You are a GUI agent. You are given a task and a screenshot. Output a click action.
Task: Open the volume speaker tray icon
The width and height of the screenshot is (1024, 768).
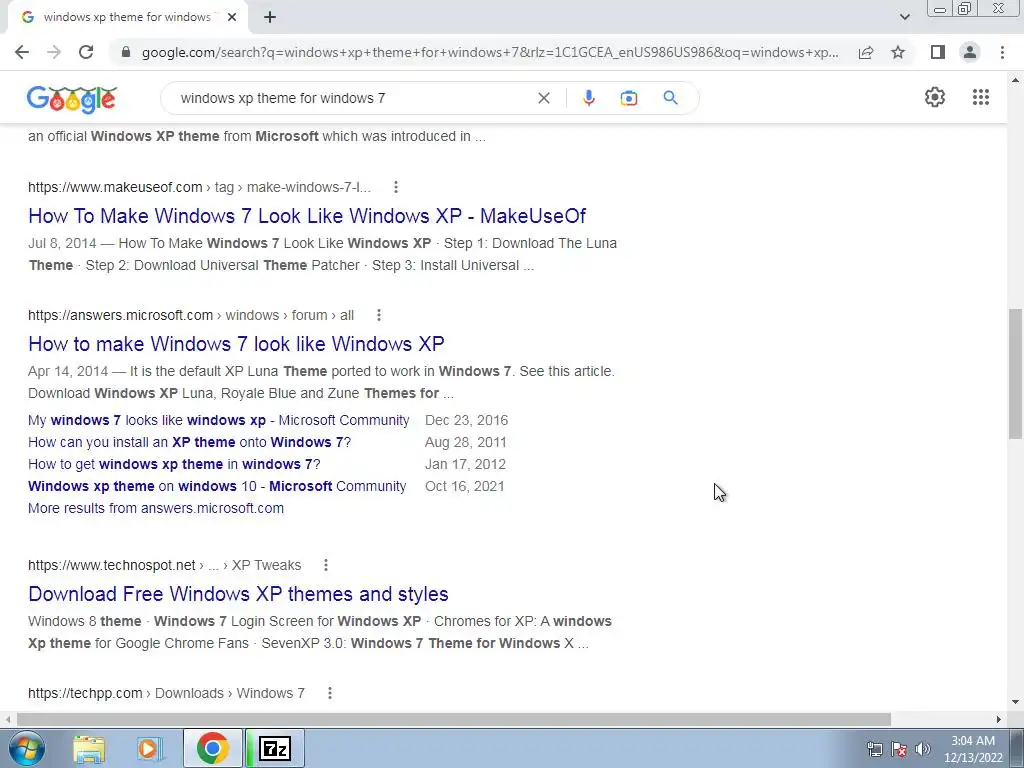(922, 749)
